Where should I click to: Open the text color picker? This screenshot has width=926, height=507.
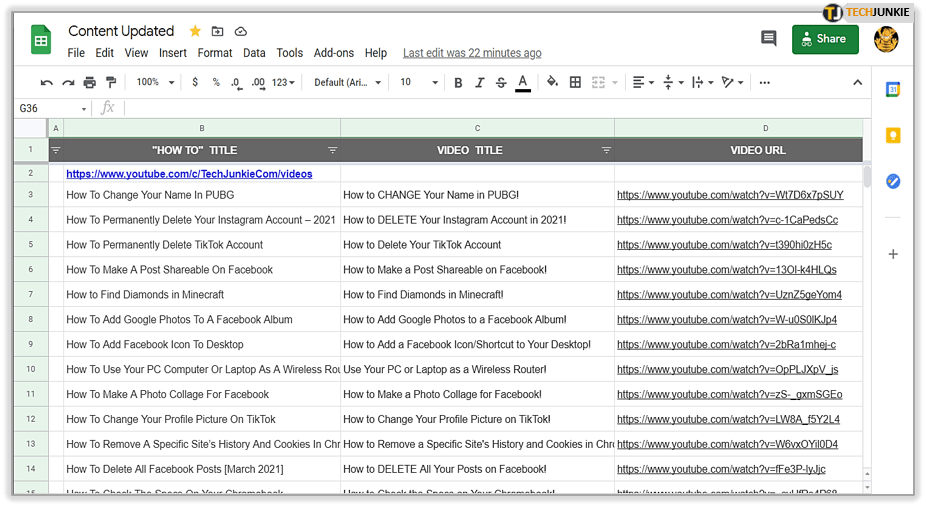522,83
